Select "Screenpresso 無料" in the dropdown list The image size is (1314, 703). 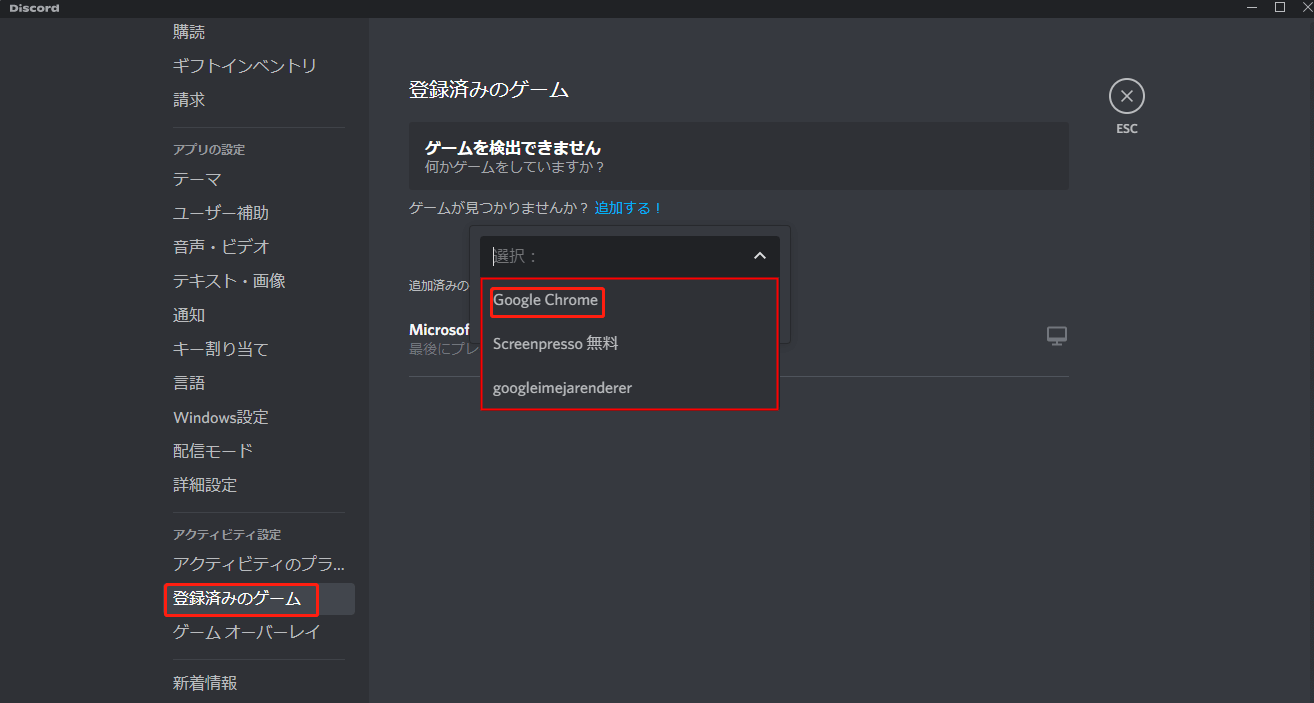coord(556,343)
